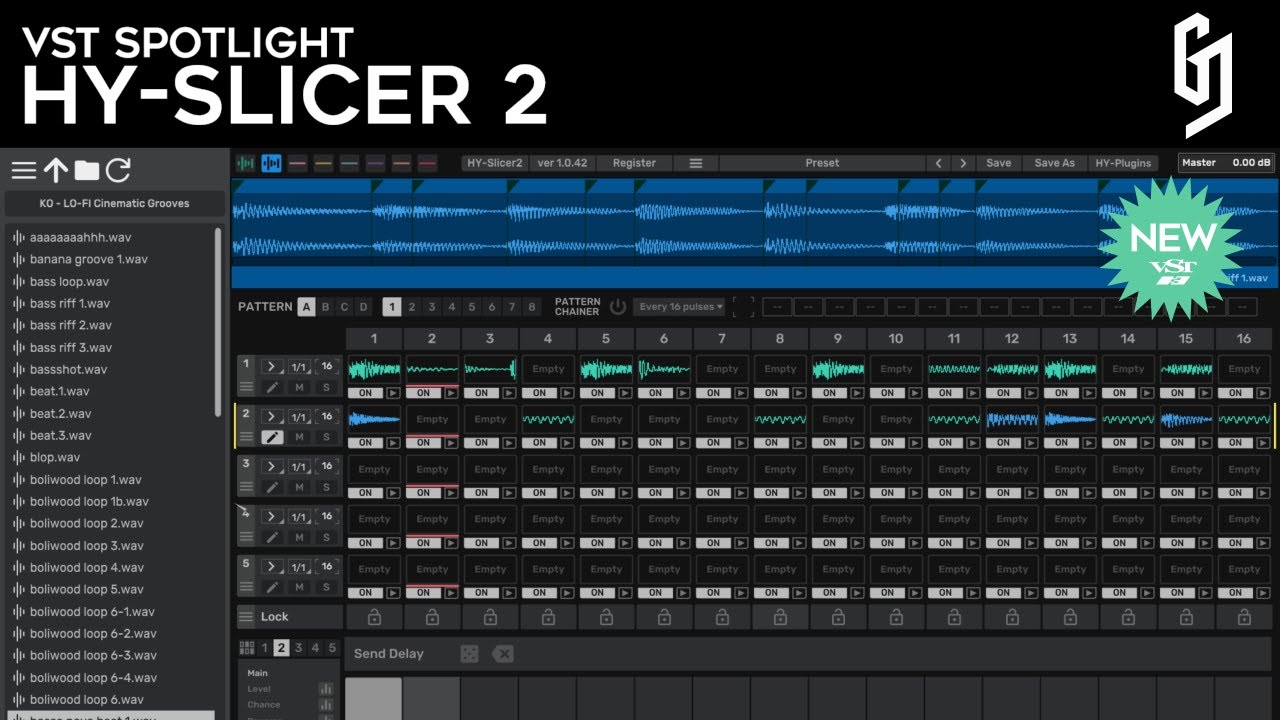Switch to pattern number 3
The height and width of the screenshot is (720, 1280).
432,307
